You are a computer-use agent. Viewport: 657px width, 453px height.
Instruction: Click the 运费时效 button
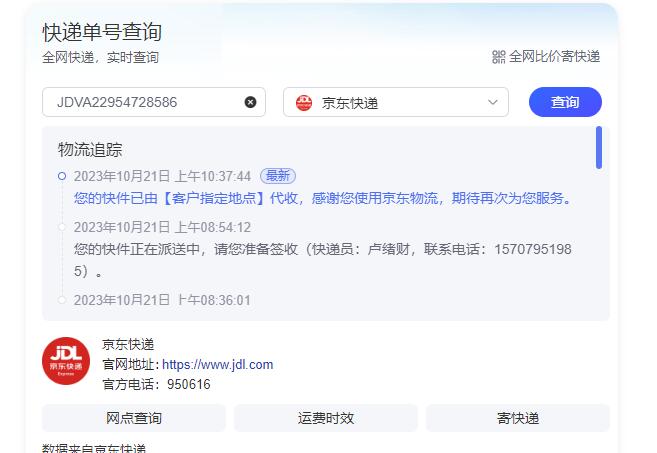click(x=326, y=418)
